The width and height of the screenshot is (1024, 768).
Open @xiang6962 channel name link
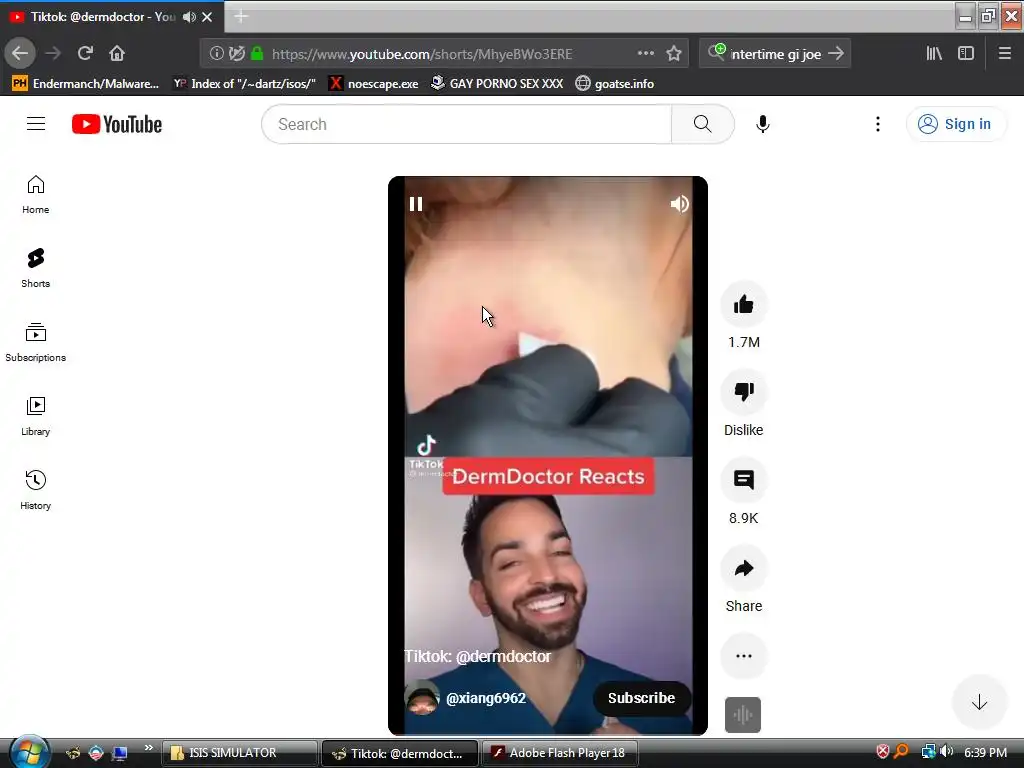486,698
